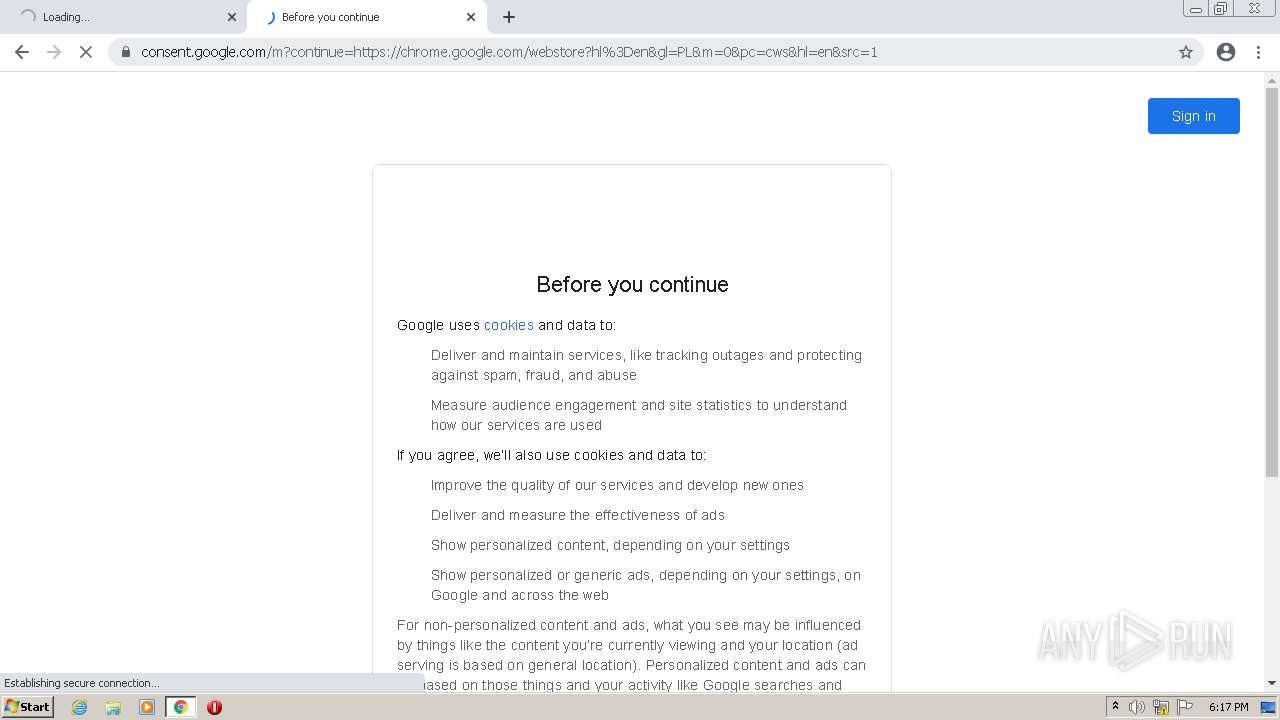Image resolution: width=1280 pixels, height=720 pixels.
Task: Open the Chrome three-dot menu
Action: coord(1259,52)
